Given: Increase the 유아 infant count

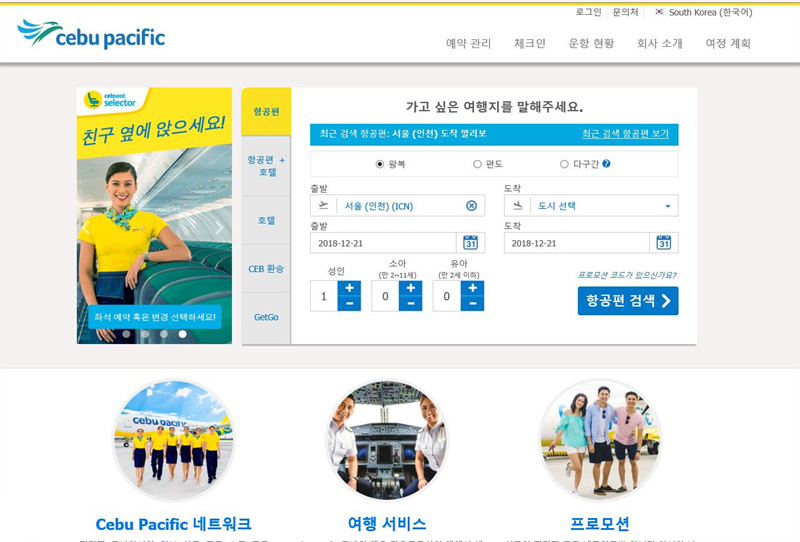Looking at the screenshot, I should click(472, 288).
